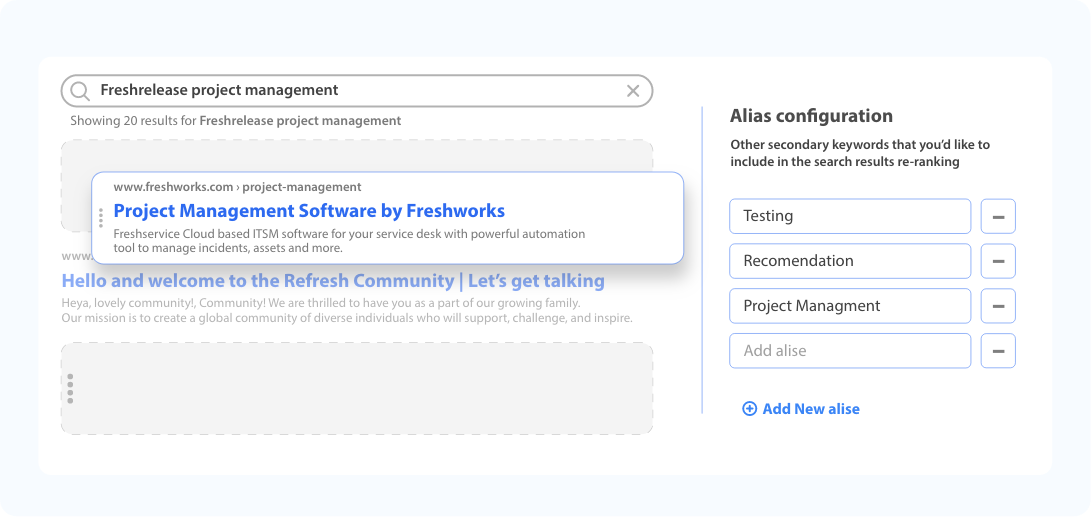The width and height of the screenshot is (1091, 517).
Task: Click the search magnifier icon
Action: (80, 91)
